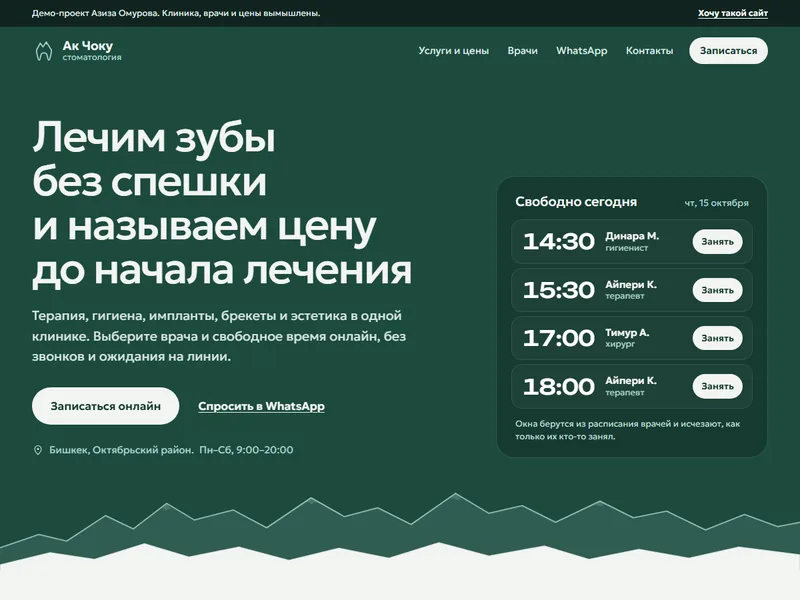
Task: Select the 14:30 time text
Action: [x=559, y=241]
